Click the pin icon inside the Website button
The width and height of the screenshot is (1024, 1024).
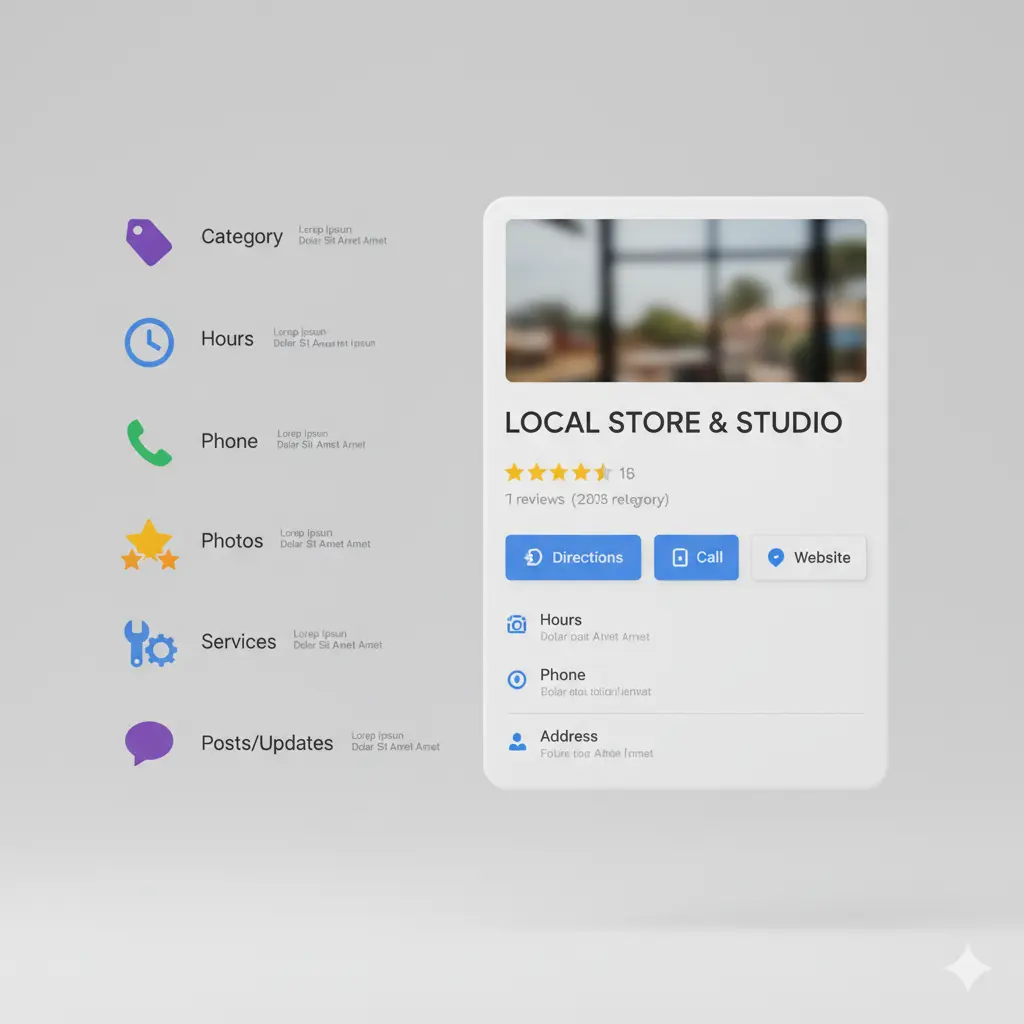pos(776,557)
